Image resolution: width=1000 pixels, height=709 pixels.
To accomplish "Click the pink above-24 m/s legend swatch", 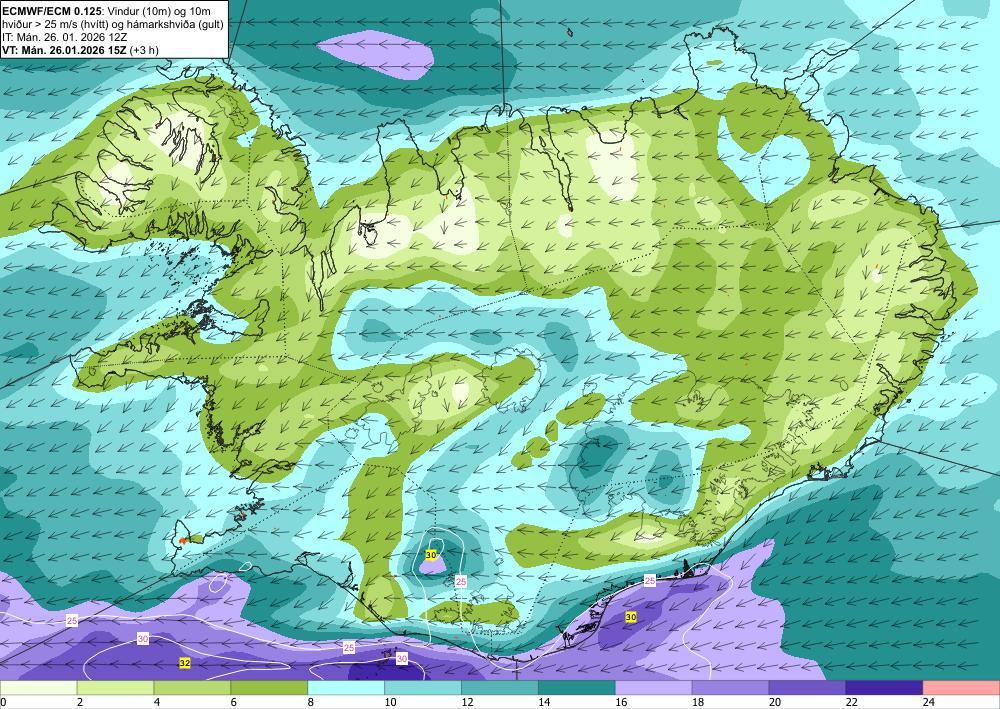I will [962, 687].
